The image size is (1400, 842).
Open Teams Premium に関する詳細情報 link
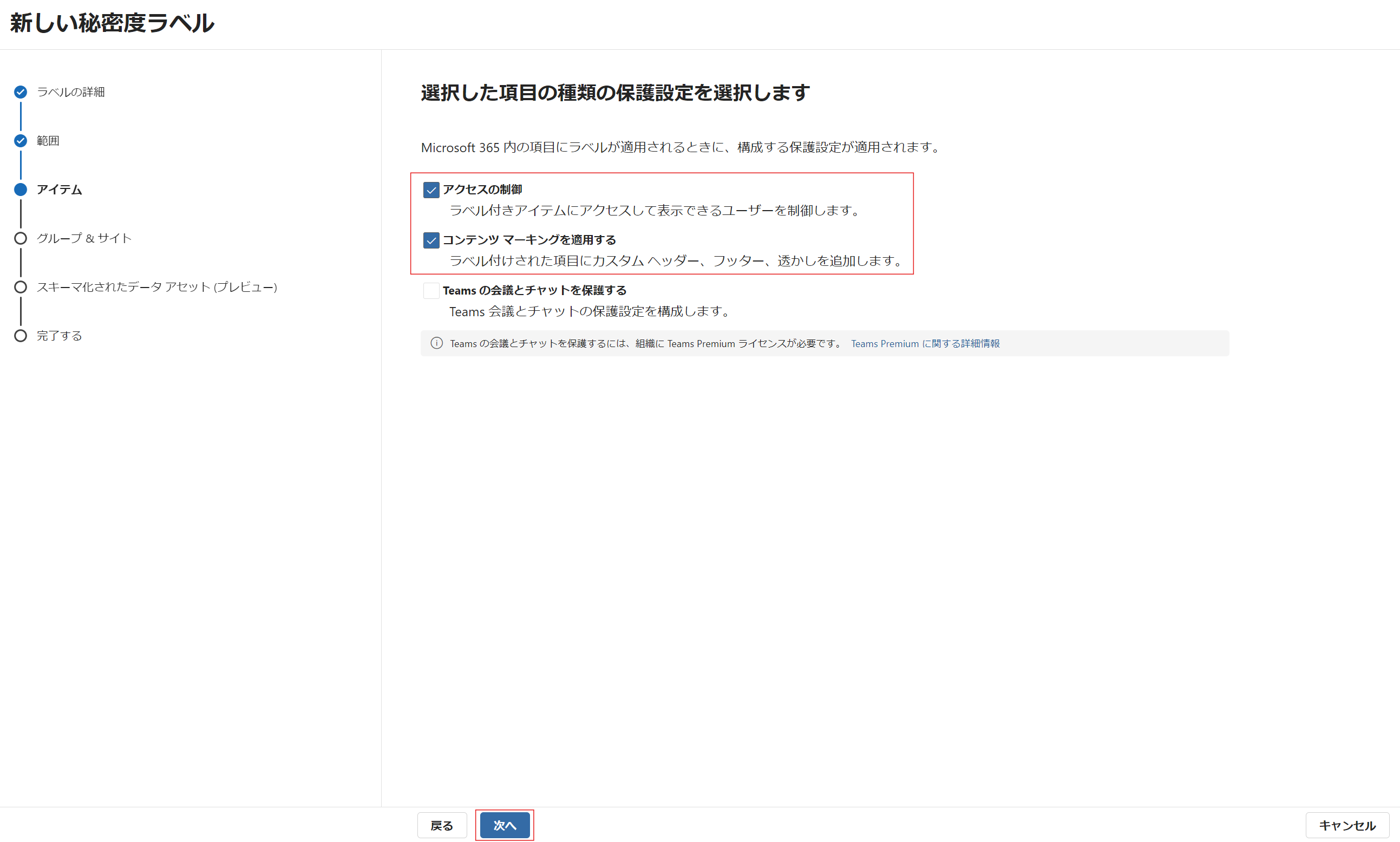[925, 344]
